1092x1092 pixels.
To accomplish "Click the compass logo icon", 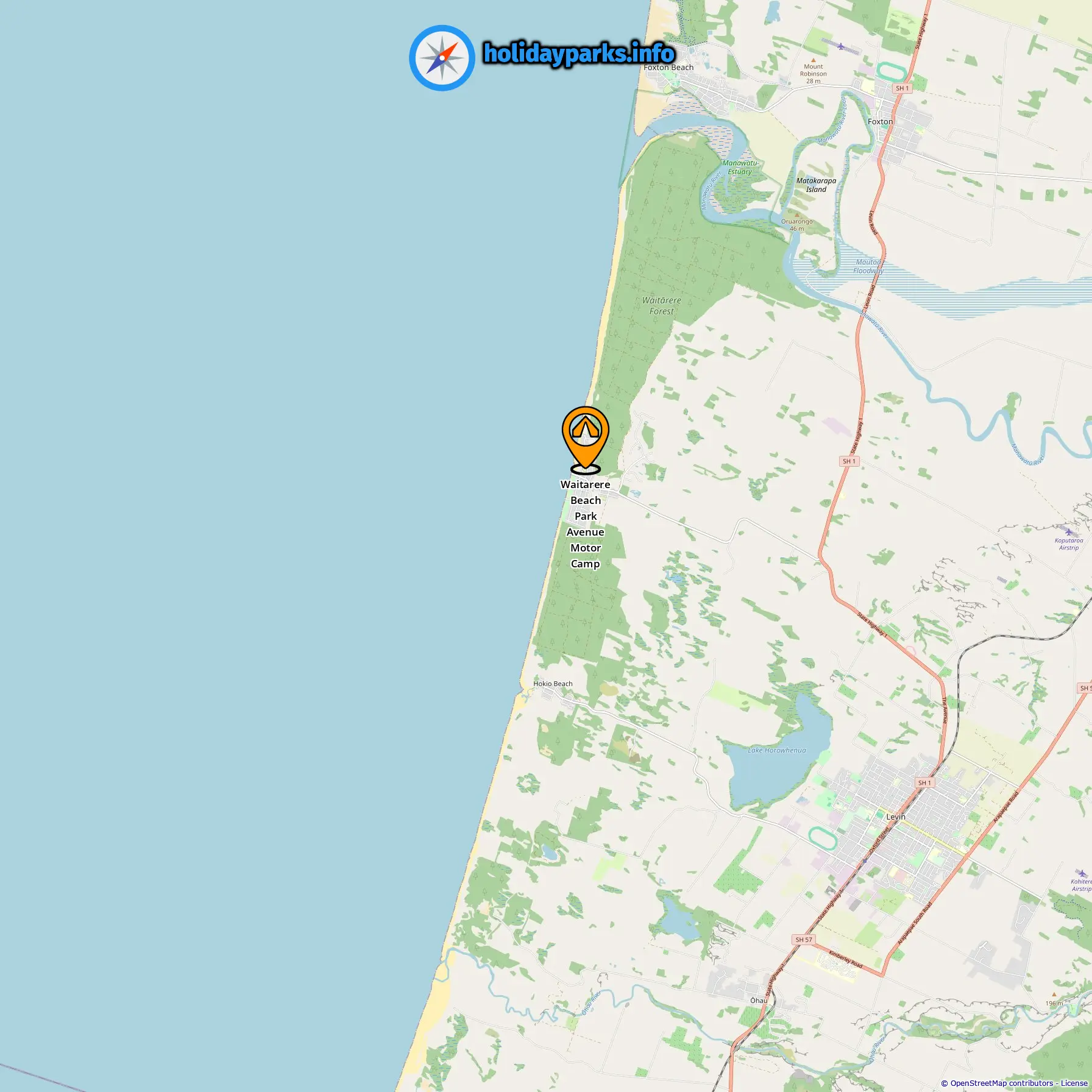I will click(442, 58).
